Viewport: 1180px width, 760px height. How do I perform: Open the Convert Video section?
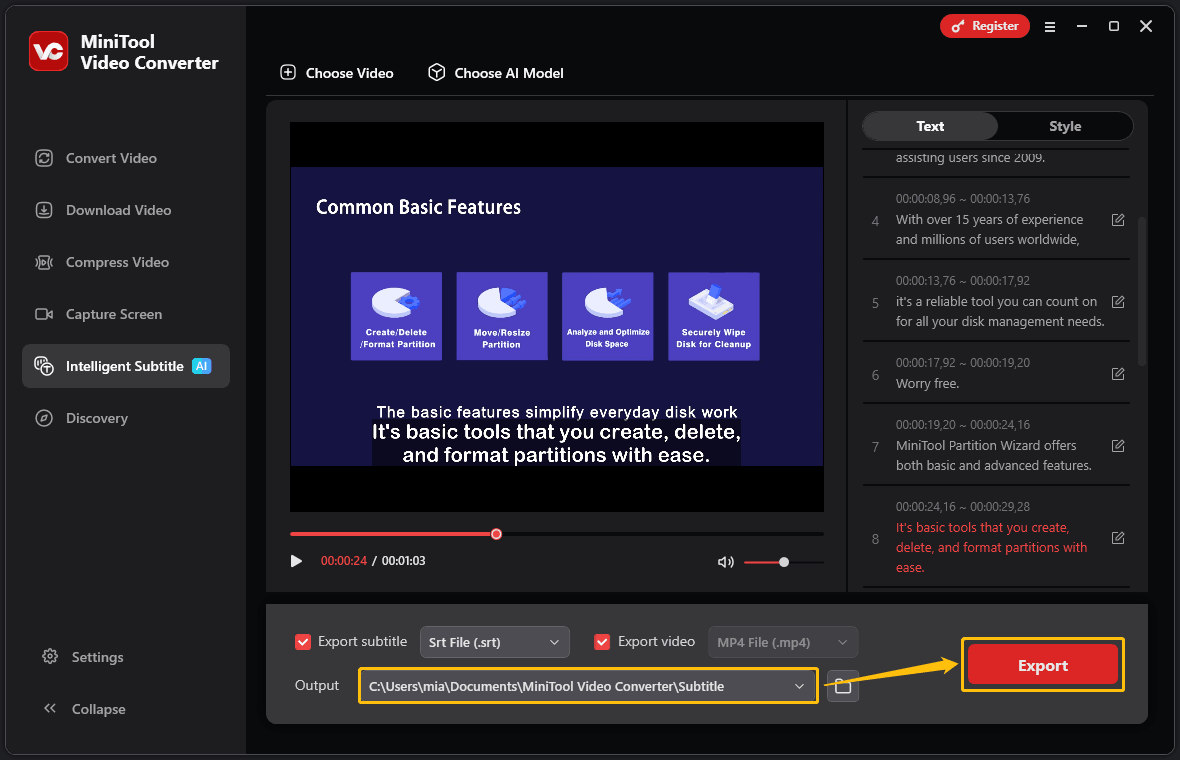[110, 158]
